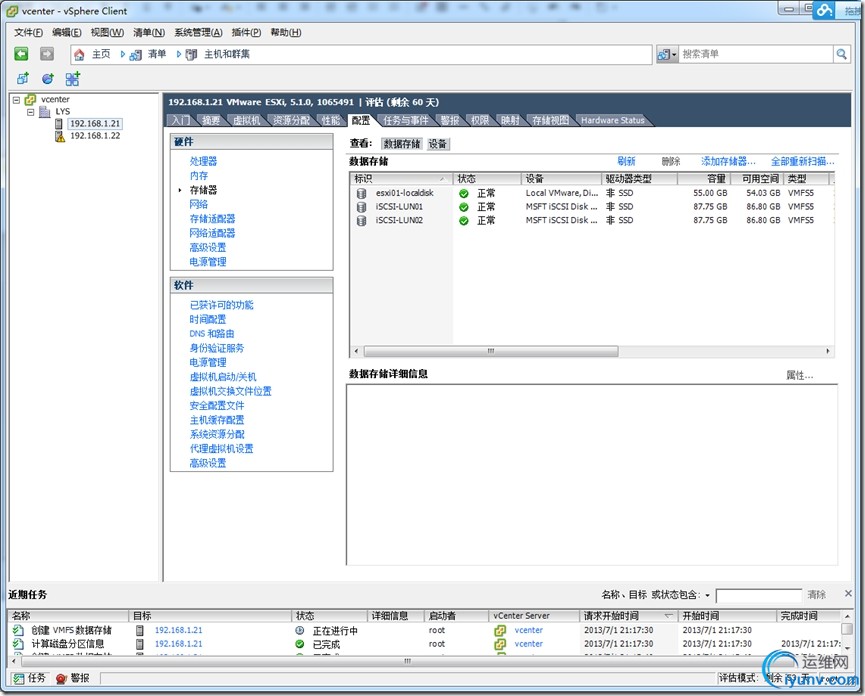This screenshot has width=865, height=696.
Task: Switch to the 任务与事件 tab
Action: [405, 120]
